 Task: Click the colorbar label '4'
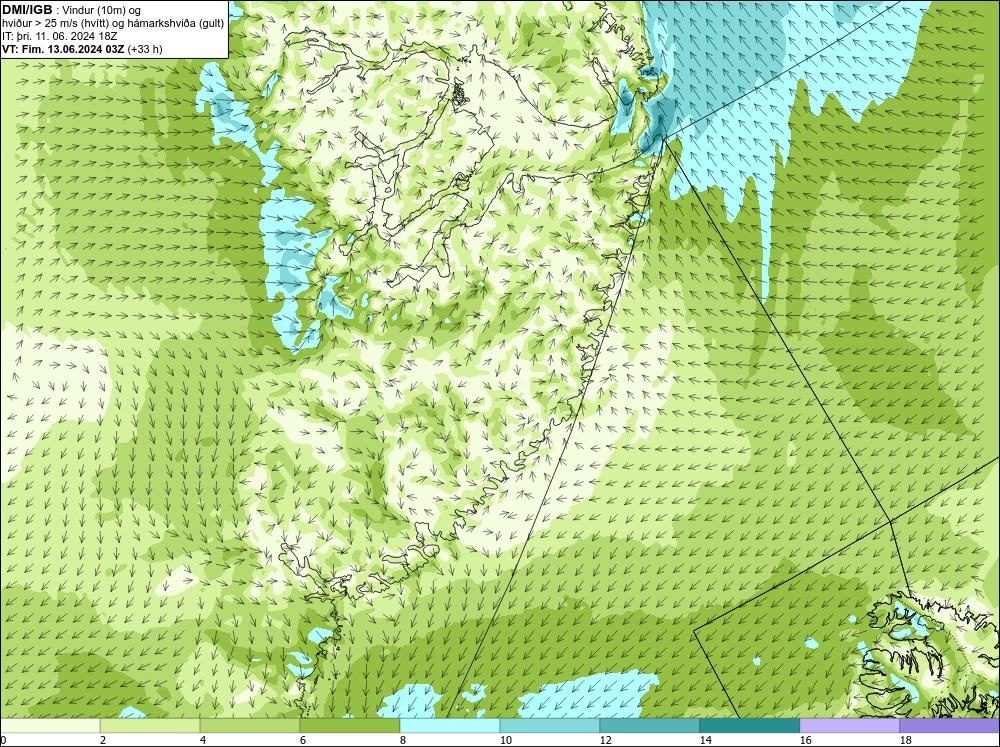tap(203, 740)
